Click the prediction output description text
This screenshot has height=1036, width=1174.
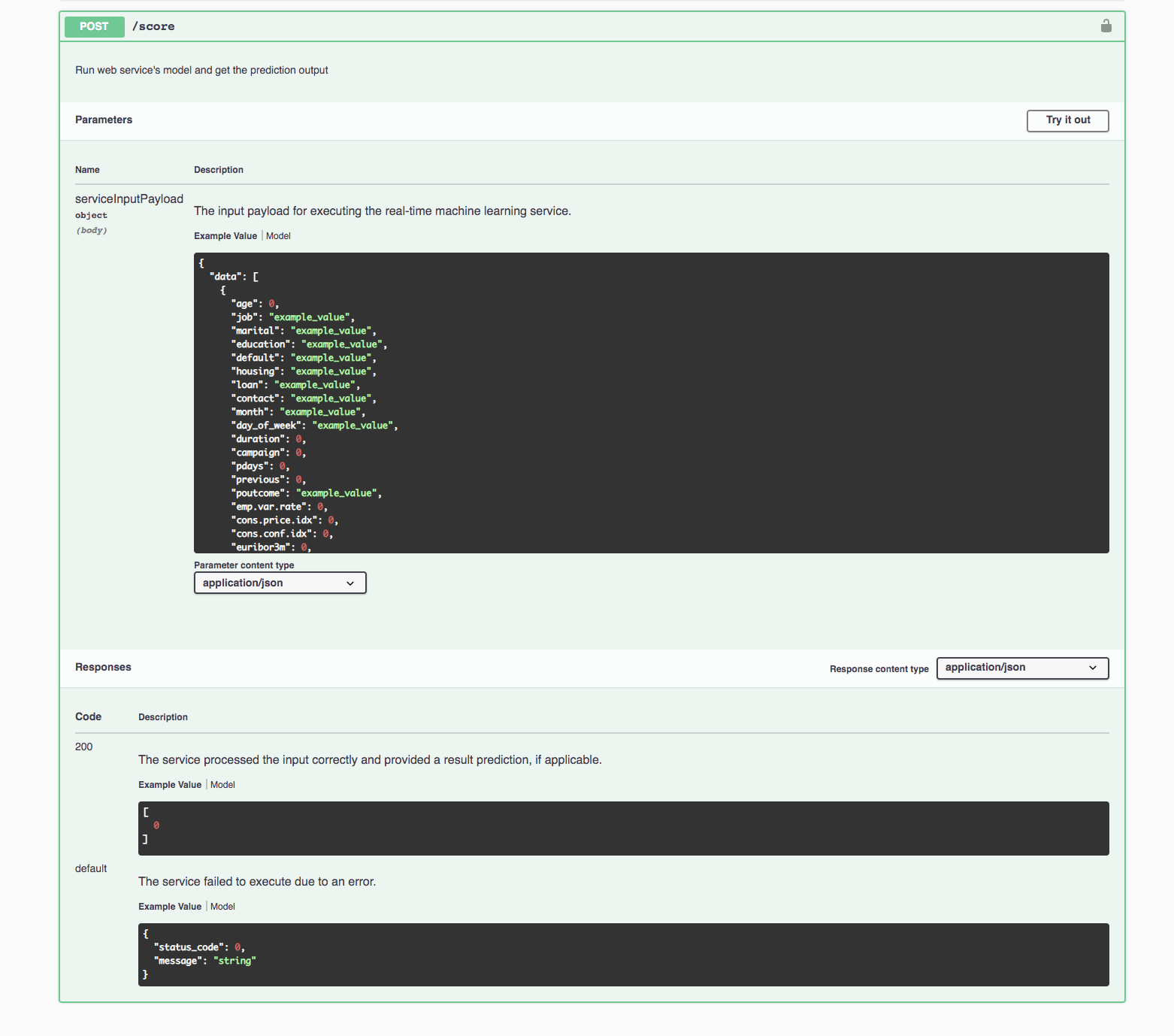point(201,70)
